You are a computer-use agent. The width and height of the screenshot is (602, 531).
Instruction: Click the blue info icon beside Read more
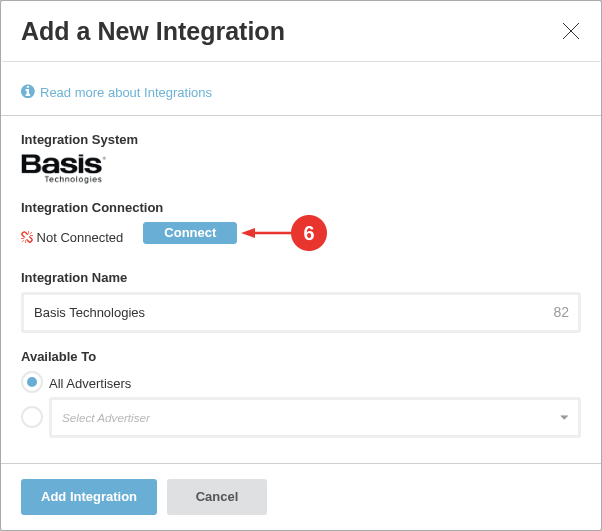(x=28, y=92)
